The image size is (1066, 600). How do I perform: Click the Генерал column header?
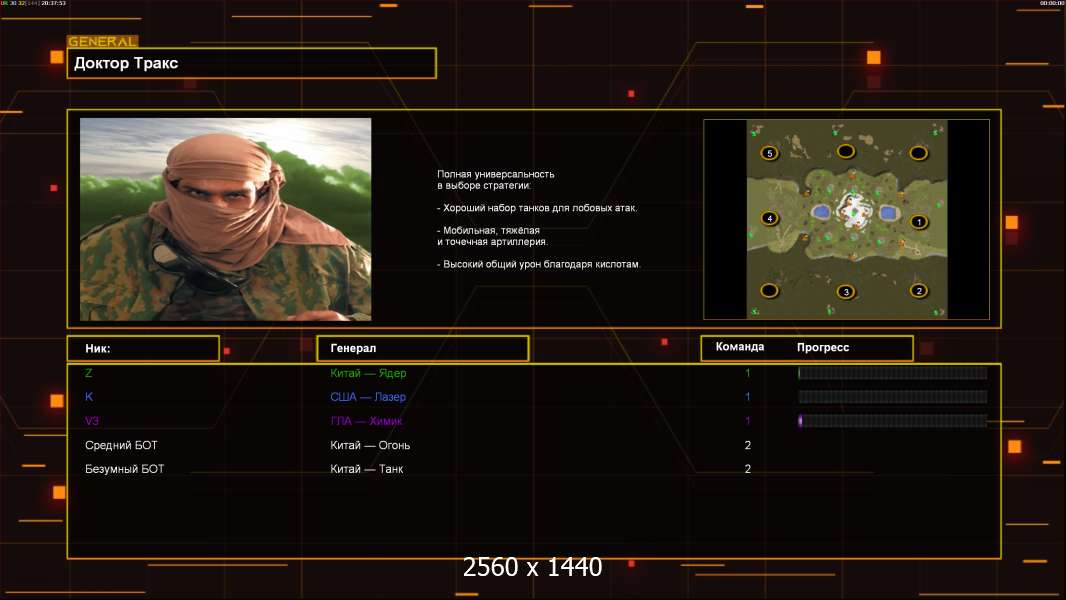click(x=422, y=348)
